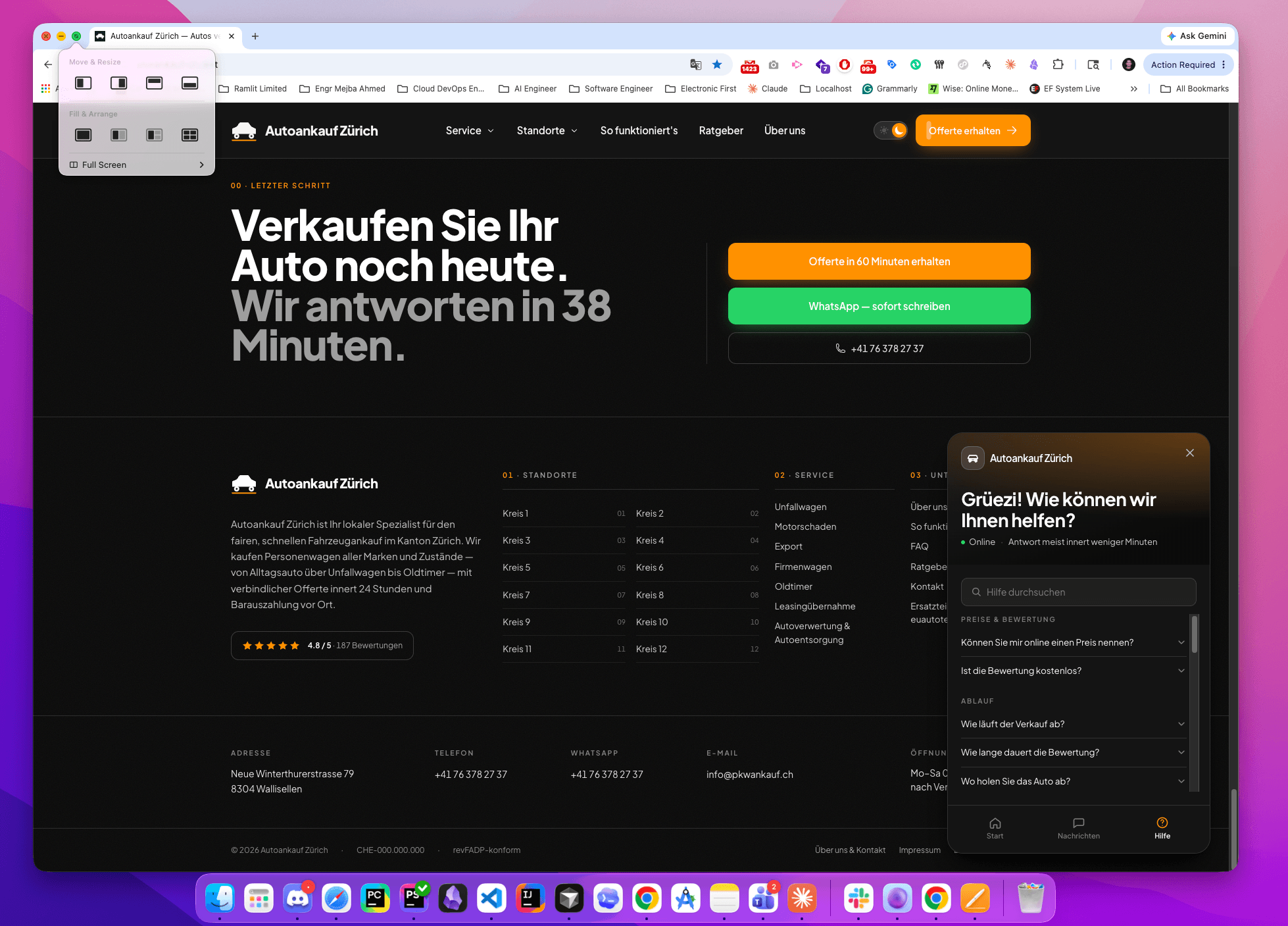This screenshot has height=926, width=1288.
Task: Click the blue price-tag extension icon
Action: coord(892,64)
